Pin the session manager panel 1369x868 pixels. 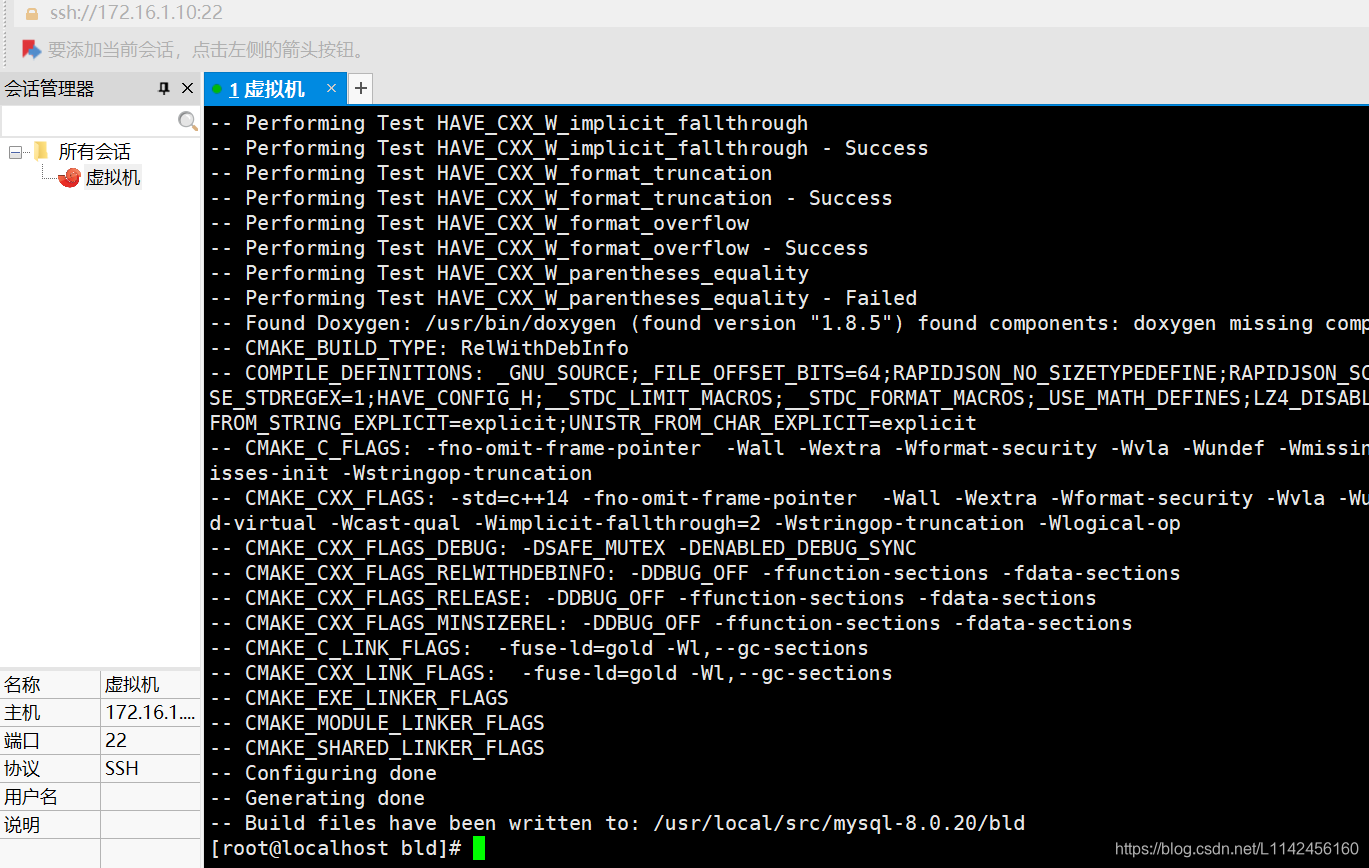coord(164,89)
